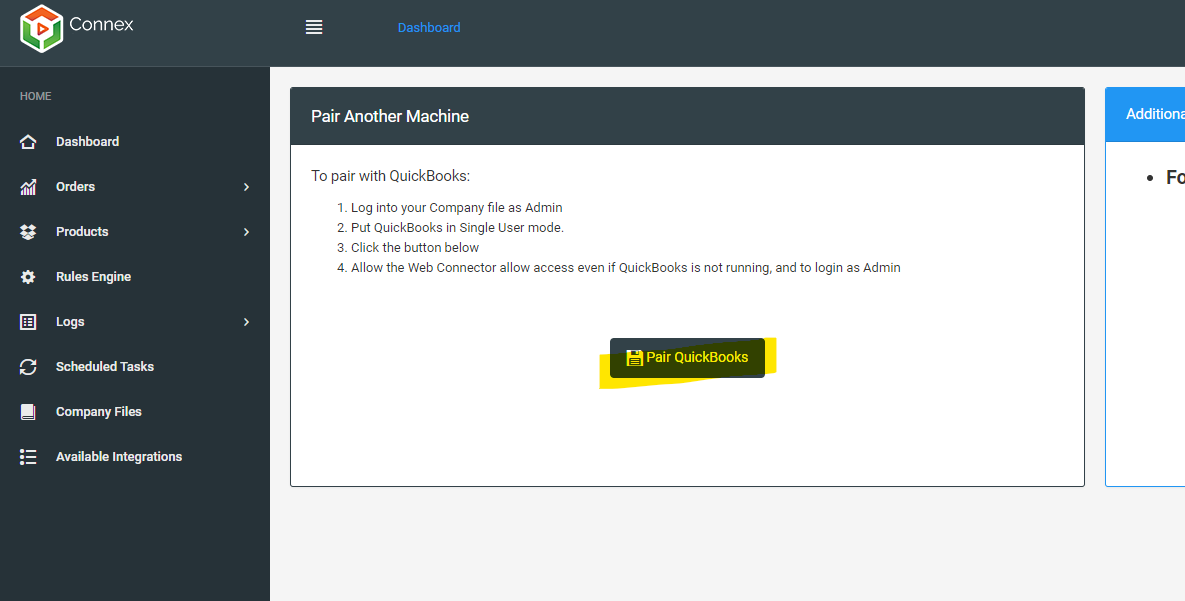The image size is (1185, 601).
Task: Open the Logs menu item
Action: point(70,322)
